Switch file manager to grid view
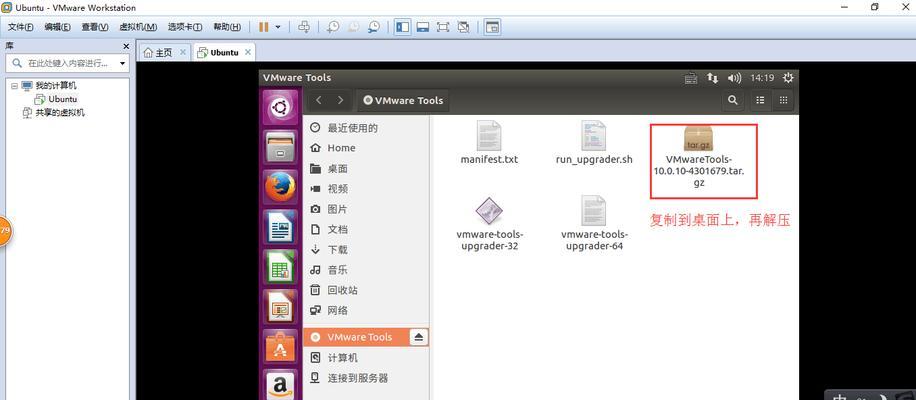This screenshot has width=916, height=400. point(783,100)
